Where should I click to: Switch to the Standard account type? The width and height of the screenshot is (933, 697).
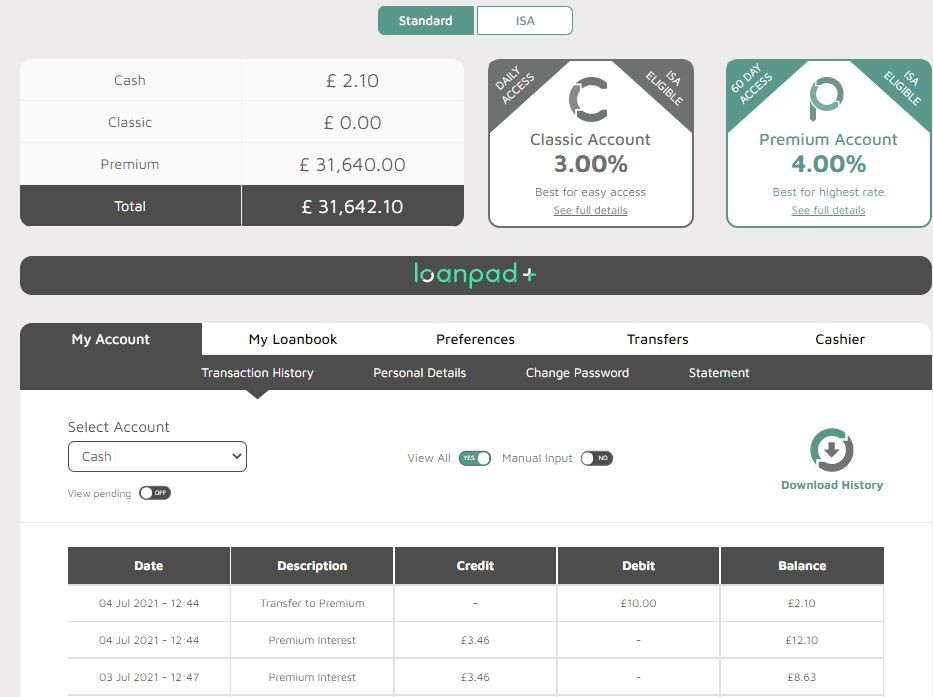426,21
